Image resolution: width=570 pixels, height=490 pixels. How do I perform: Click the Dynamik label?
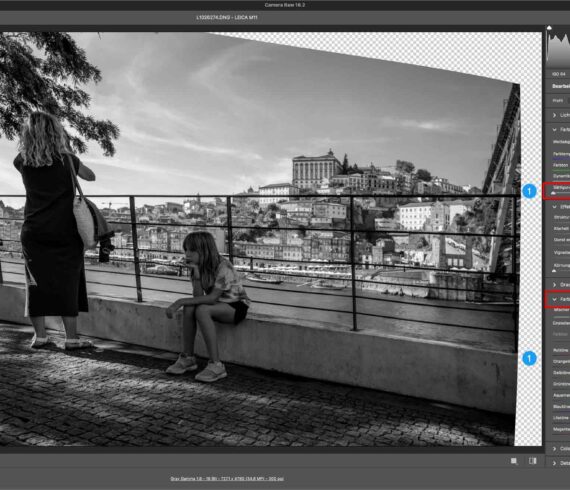coord(561,176)
